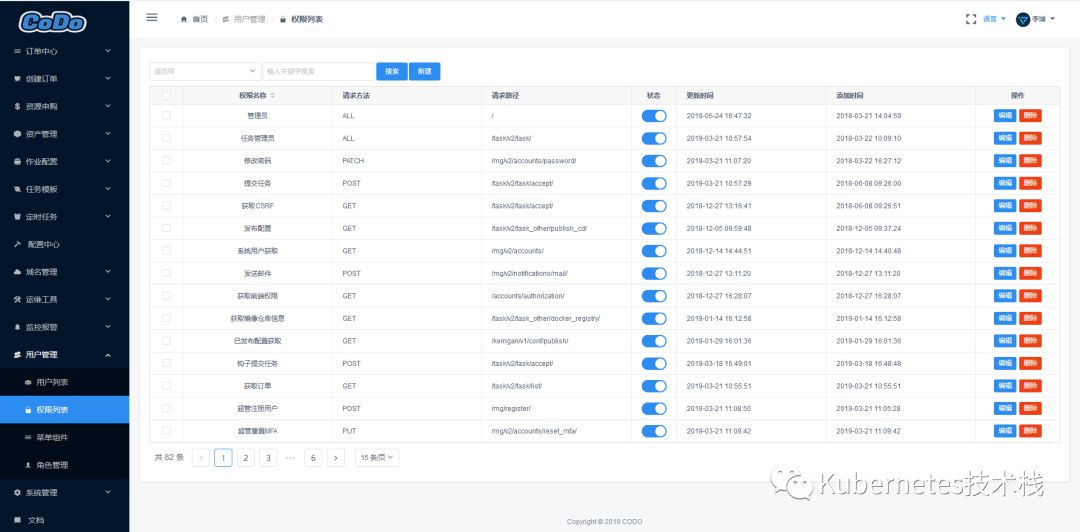Go to page 3 in pagination
1080x532 pixels.
[268, 457]
